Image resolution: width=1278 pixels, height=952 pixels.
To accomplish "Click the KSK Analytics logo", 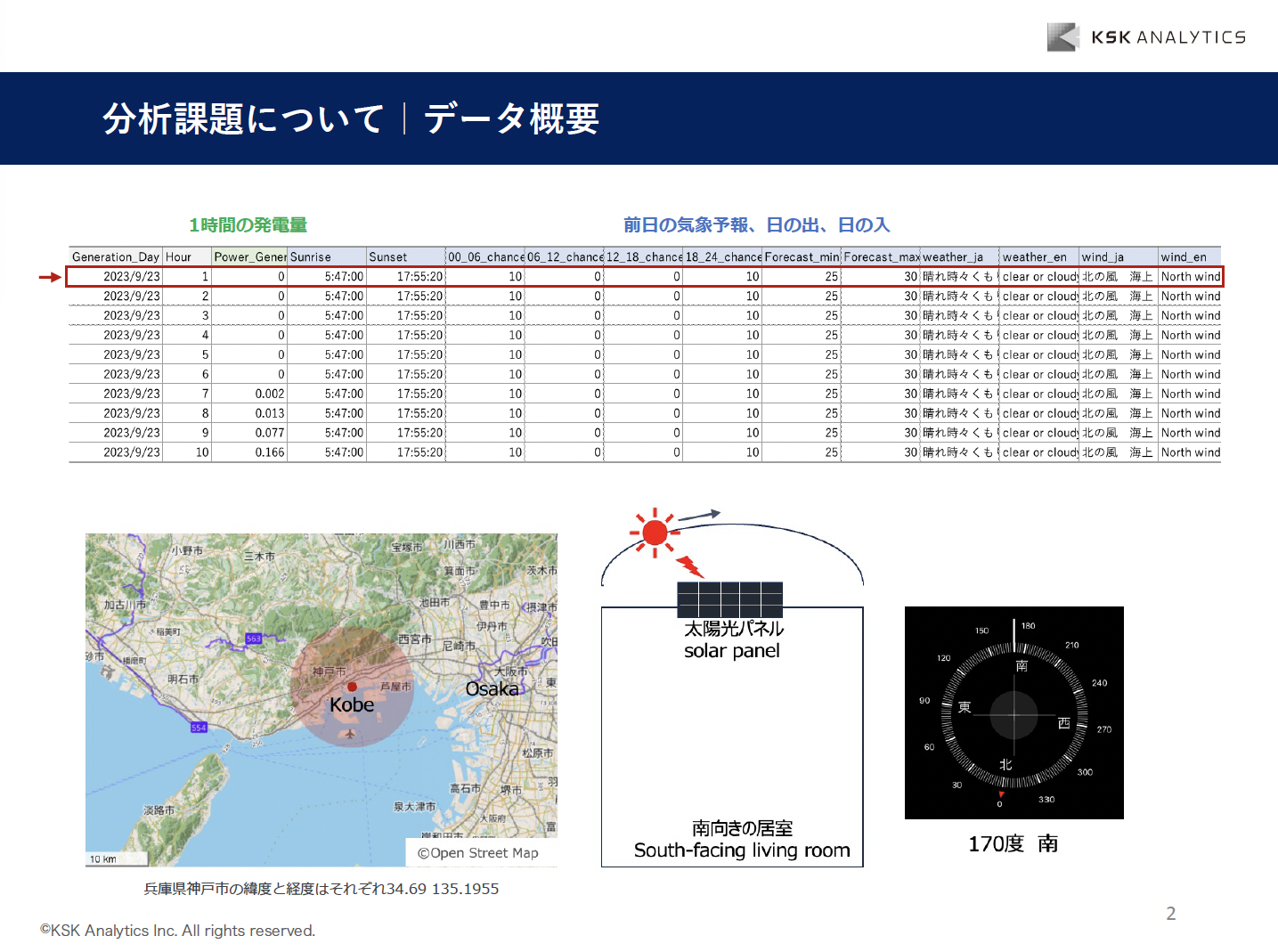I will (x=1146, y=37).
